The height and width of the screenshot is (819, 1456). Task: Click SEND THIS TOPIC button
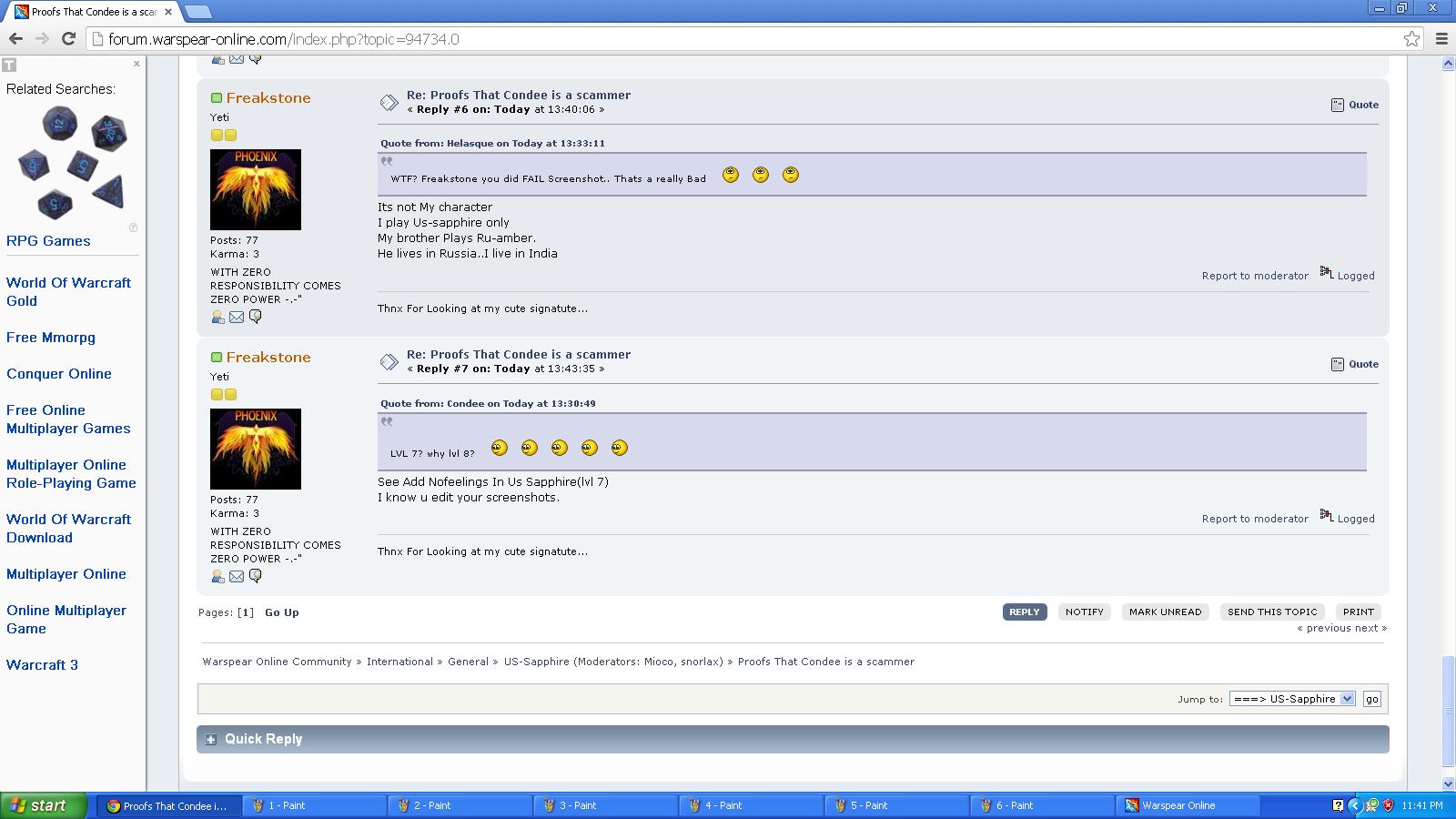pyautogui.click(x=1272, y=612)
